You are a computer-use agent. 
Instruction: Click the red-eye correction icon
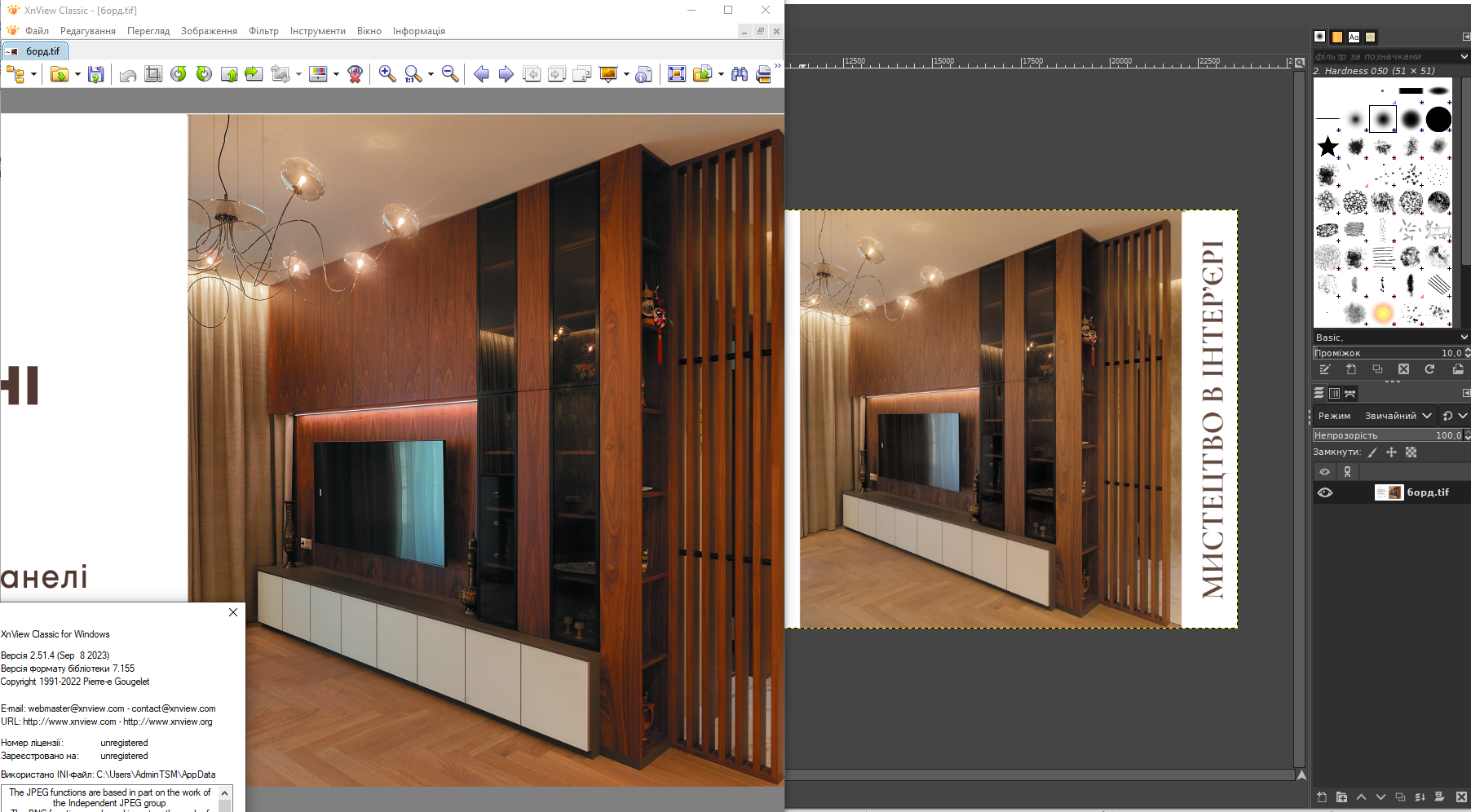pos(355,74)
